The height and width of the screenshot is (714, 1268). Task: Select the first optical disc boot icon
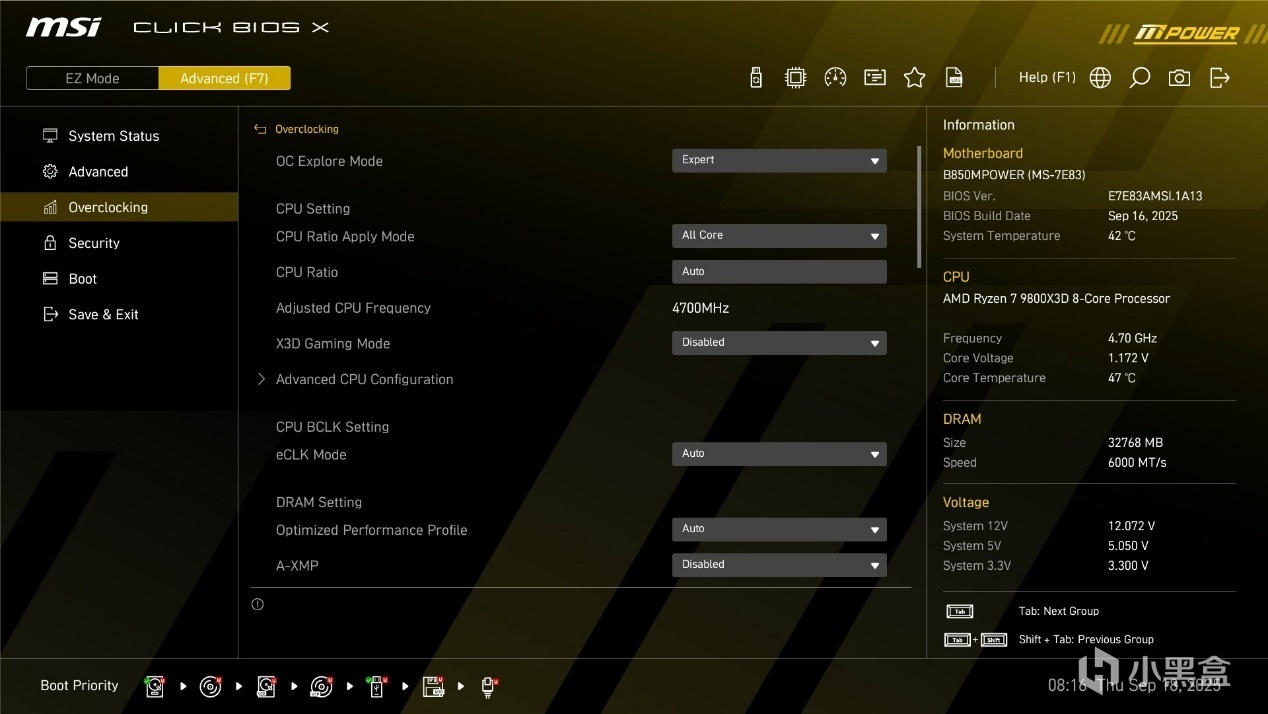coord(210,686)
